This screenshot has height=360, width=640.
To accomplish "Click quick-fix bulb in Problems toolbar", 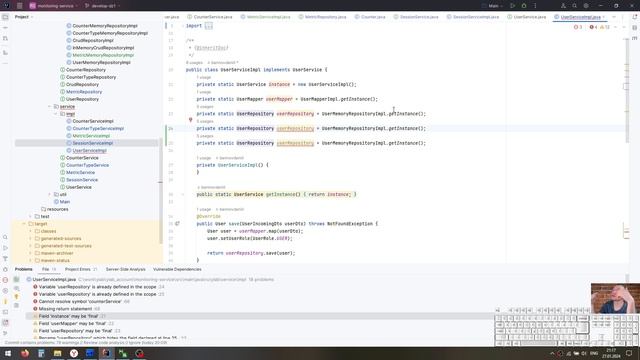I will tap(16, 297).
